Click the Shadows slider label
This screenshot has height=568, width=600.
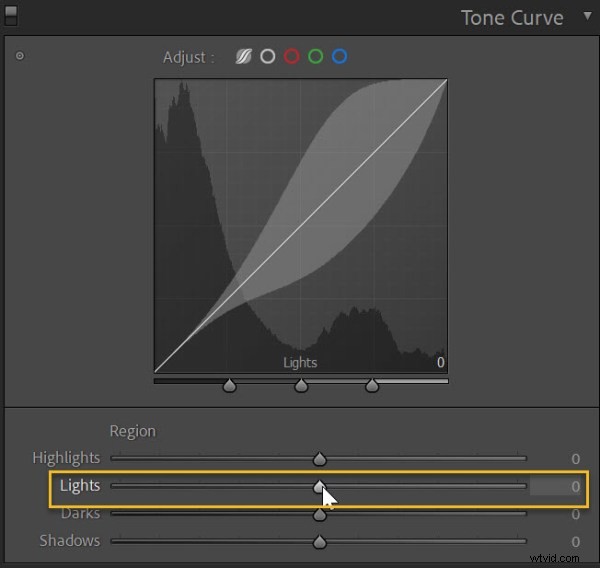pyautogui.click(x=70, y=541)
